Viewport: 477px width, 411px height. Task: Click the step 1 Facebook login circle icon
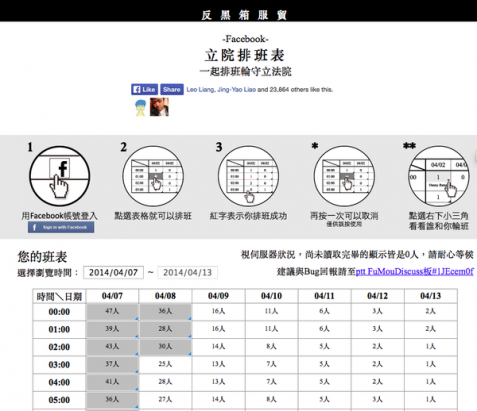tap(60, 176)
